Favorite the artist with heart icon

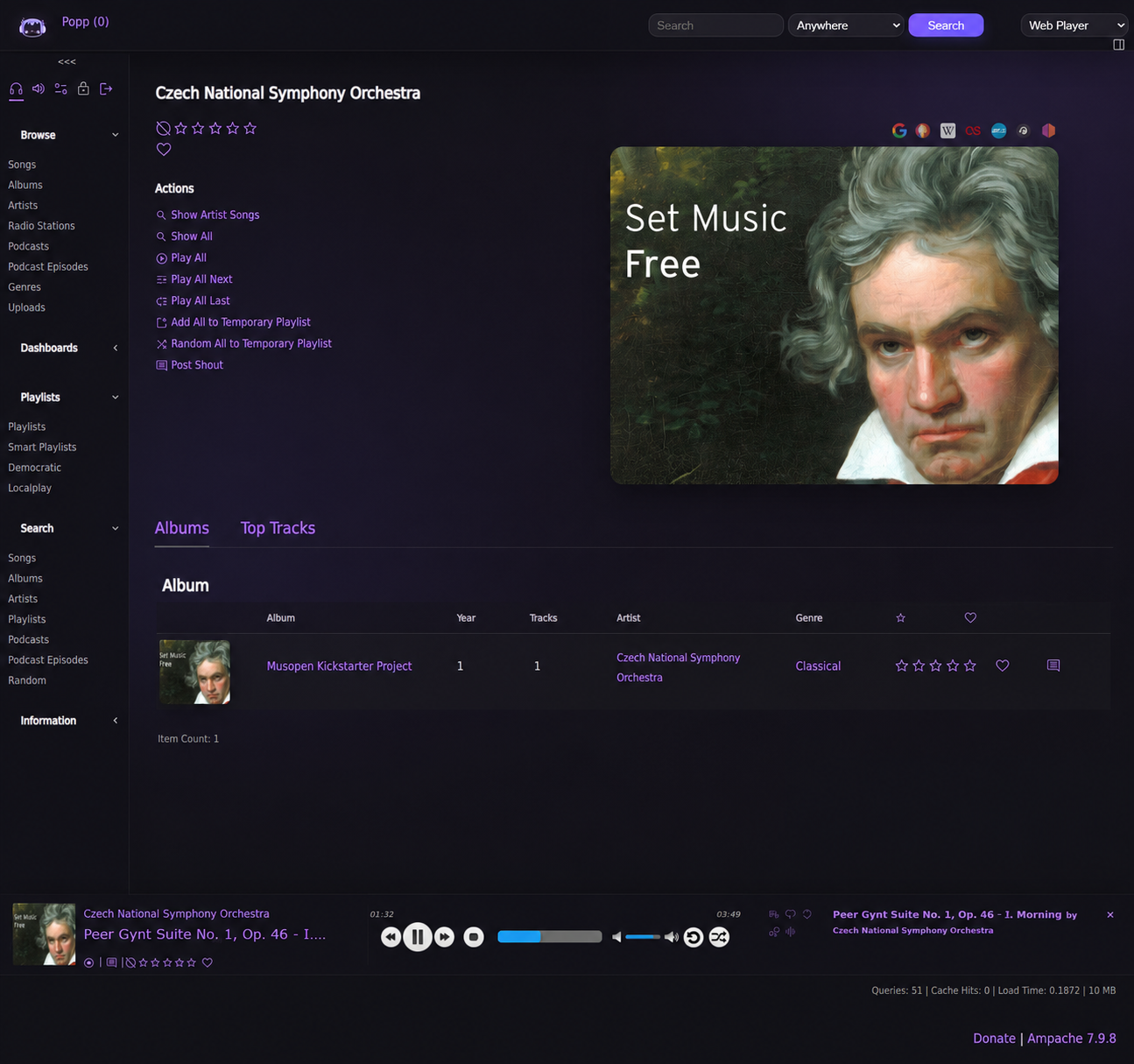point(164,149)
